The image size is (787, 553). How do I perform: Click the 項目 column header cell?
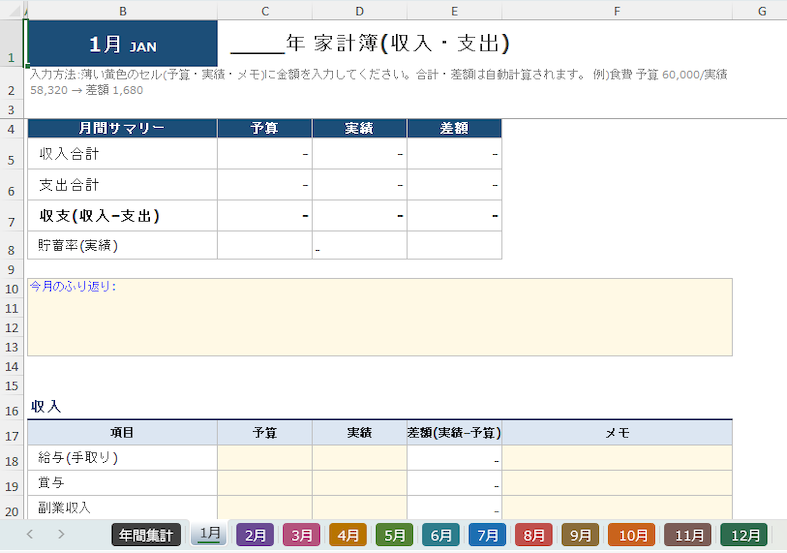[x=122, y=433]
